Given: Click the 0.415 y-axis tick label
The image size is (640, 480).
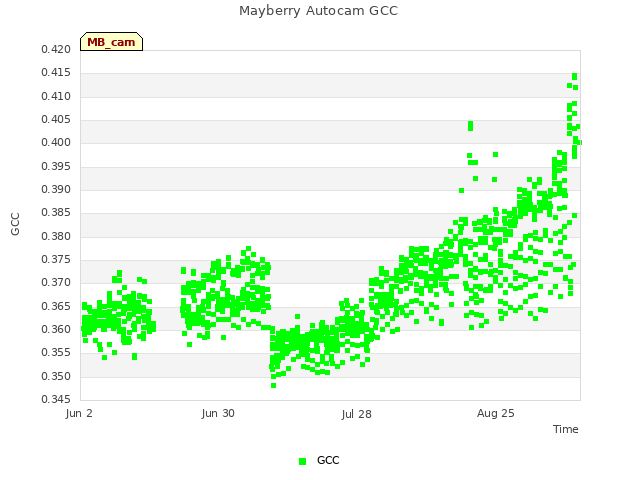Looking at the screenshot, I should point(56,73).
